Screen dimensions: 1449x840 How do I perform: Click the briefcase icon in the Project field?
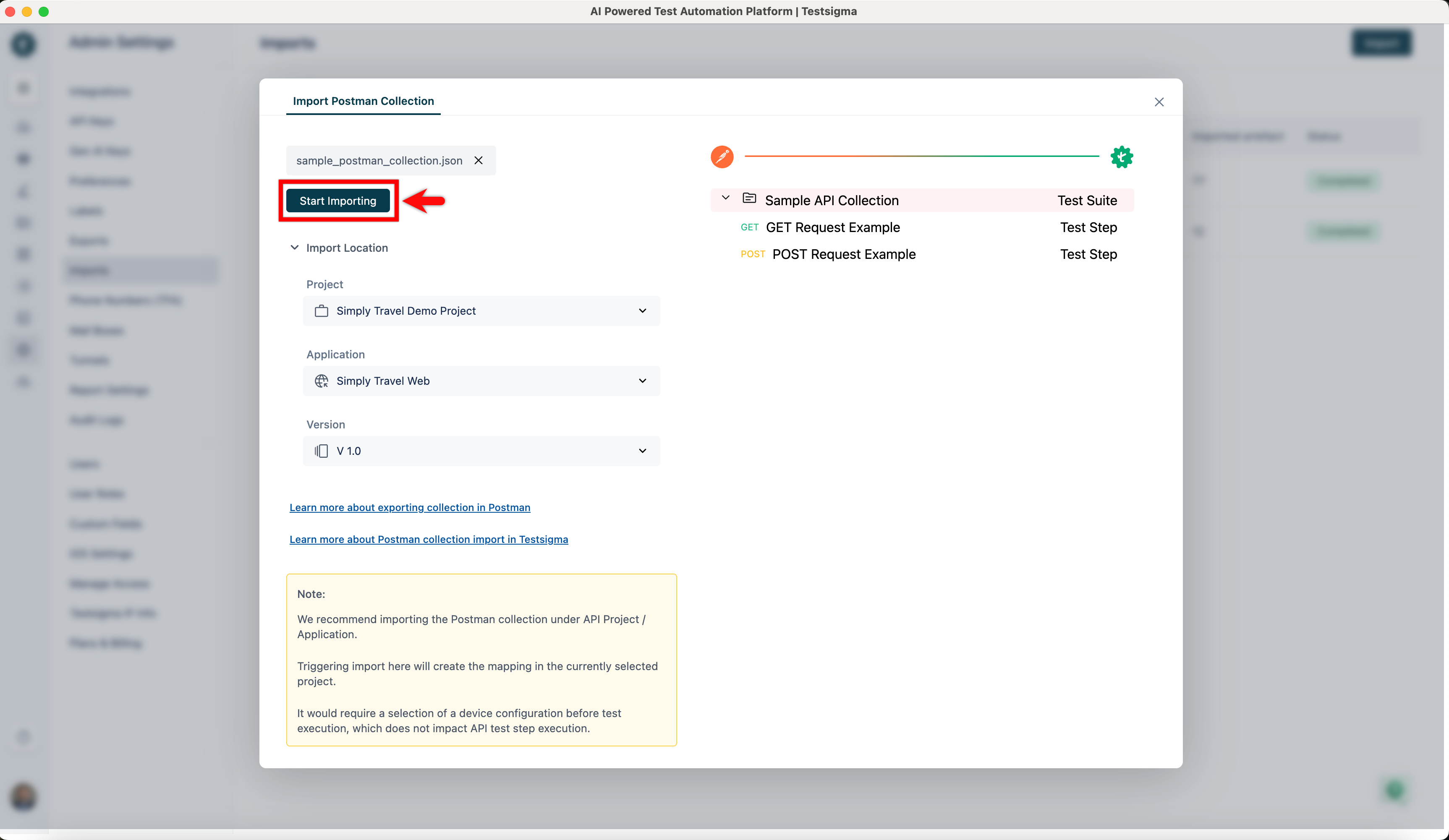pos(322,310)
